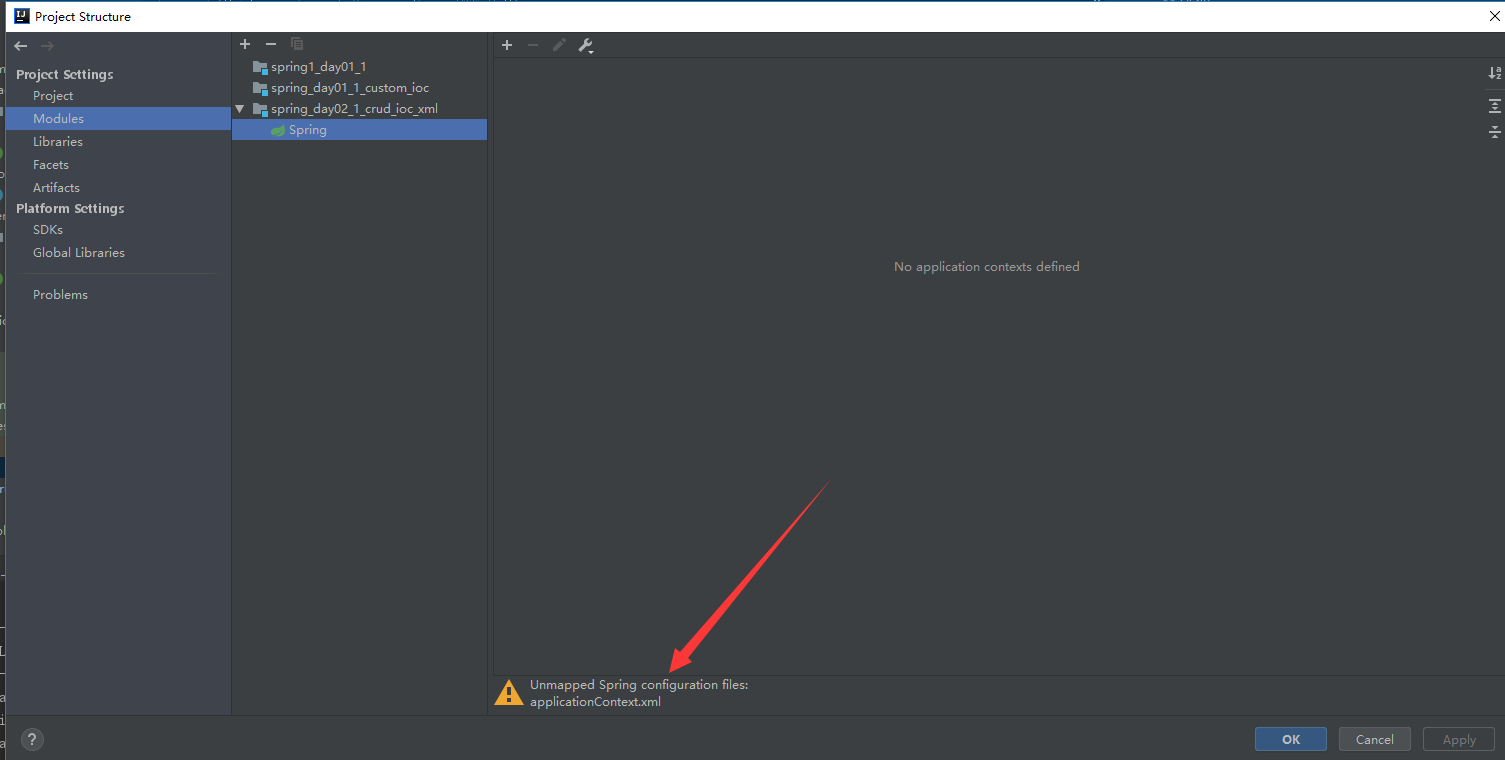
Task: Click the unmapped files warning icon
Action: coord(508,693)
